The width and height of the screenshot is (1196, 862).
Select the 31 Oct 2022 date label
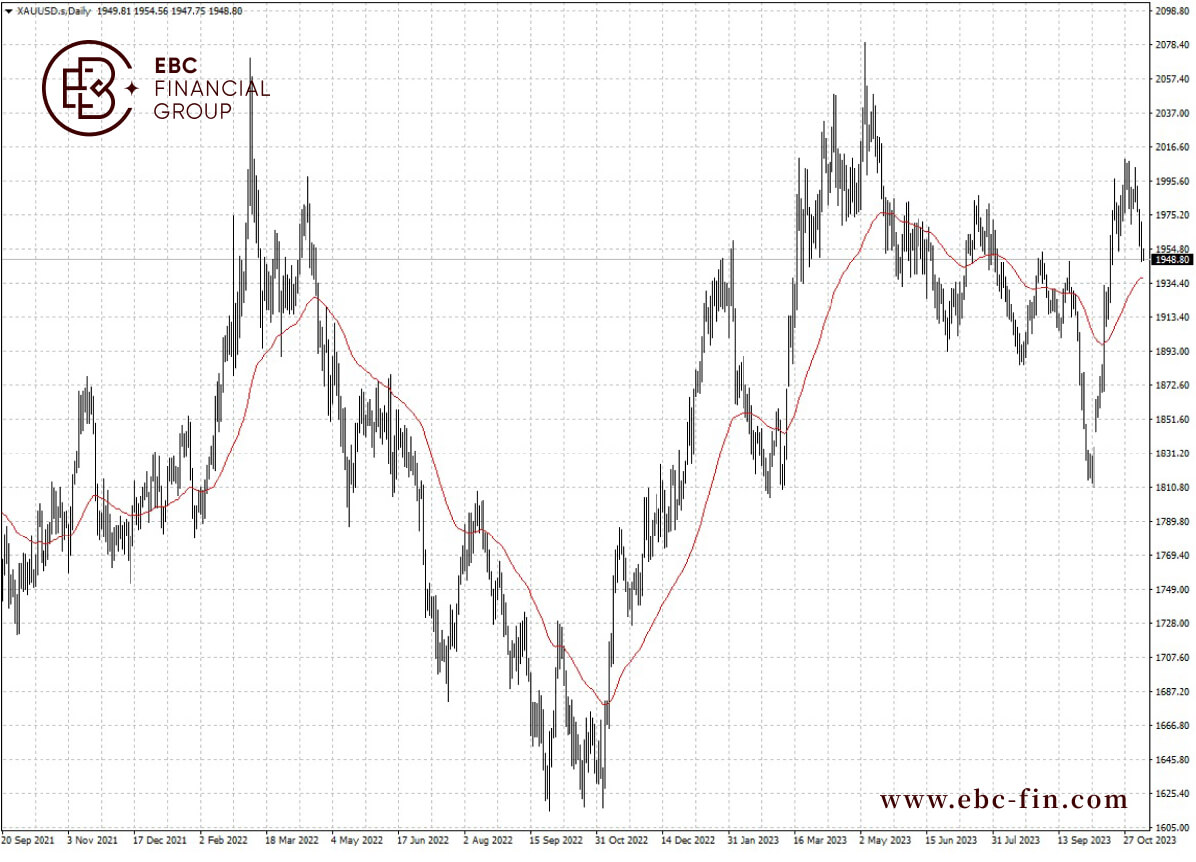[621, 841]
